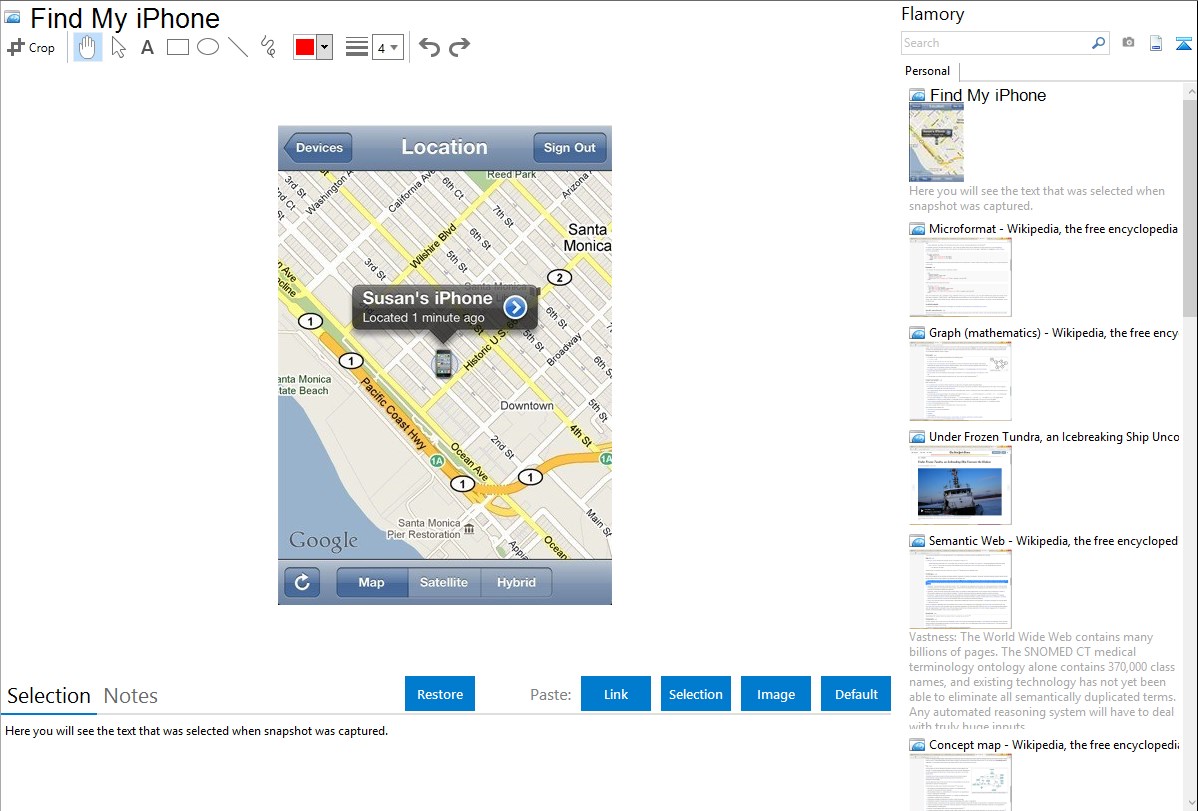Click the Paste Image button

776,694
